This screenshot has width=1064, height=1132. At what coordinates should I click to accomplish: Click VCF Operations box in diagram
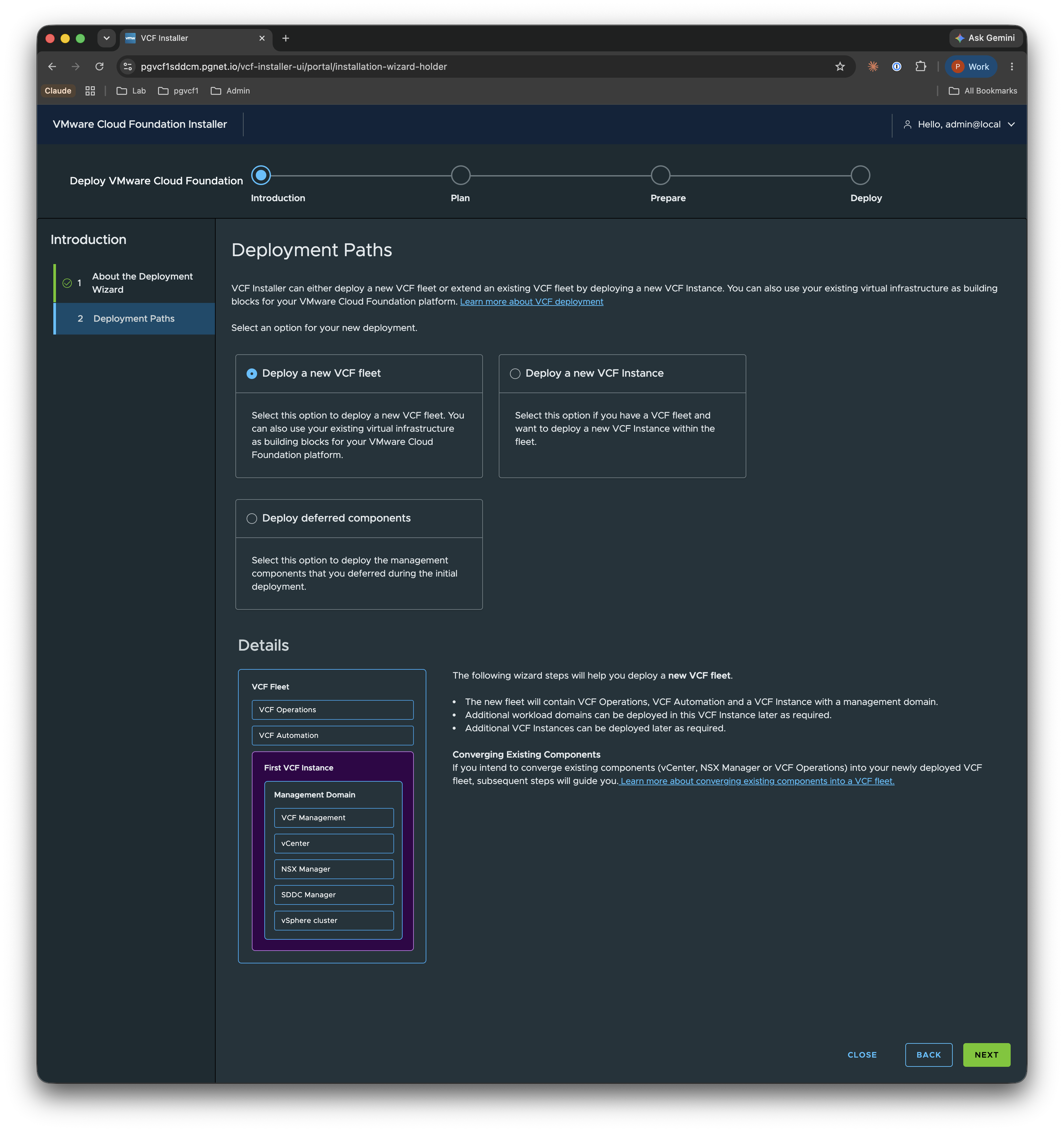tap(332, 710)
